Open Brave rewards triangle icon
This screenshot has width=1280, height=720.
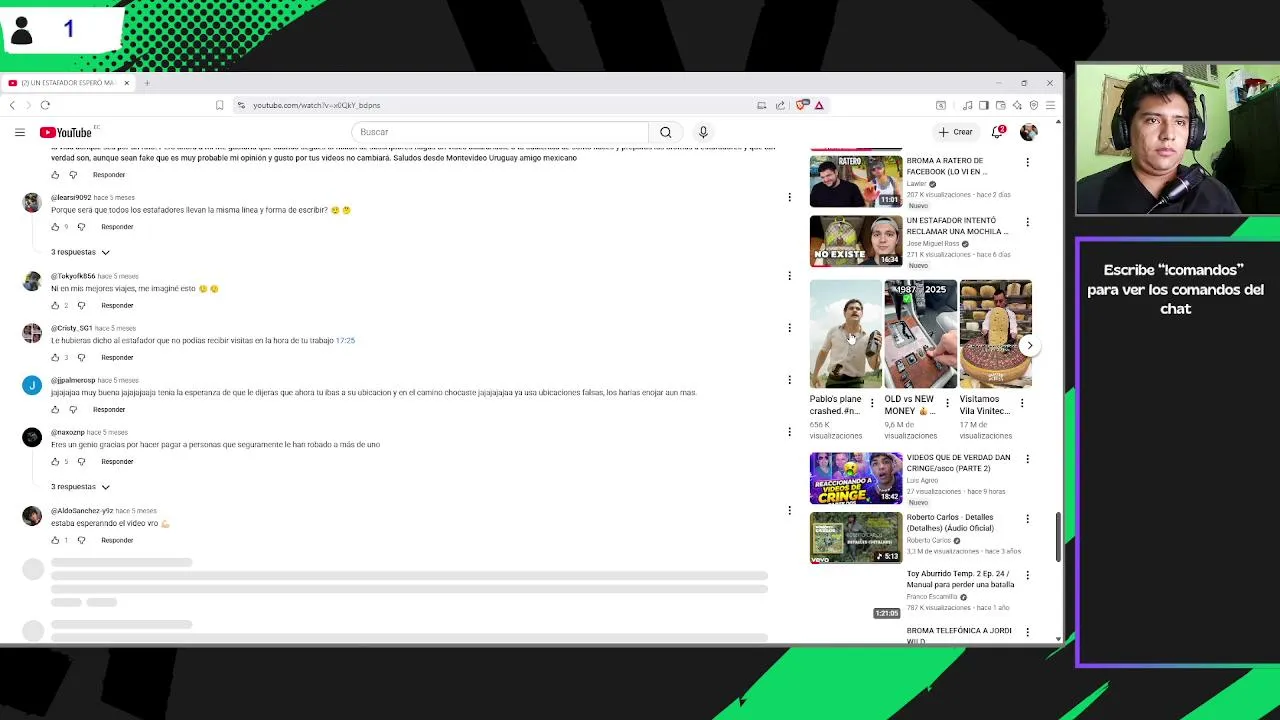[x=819, y=105]
